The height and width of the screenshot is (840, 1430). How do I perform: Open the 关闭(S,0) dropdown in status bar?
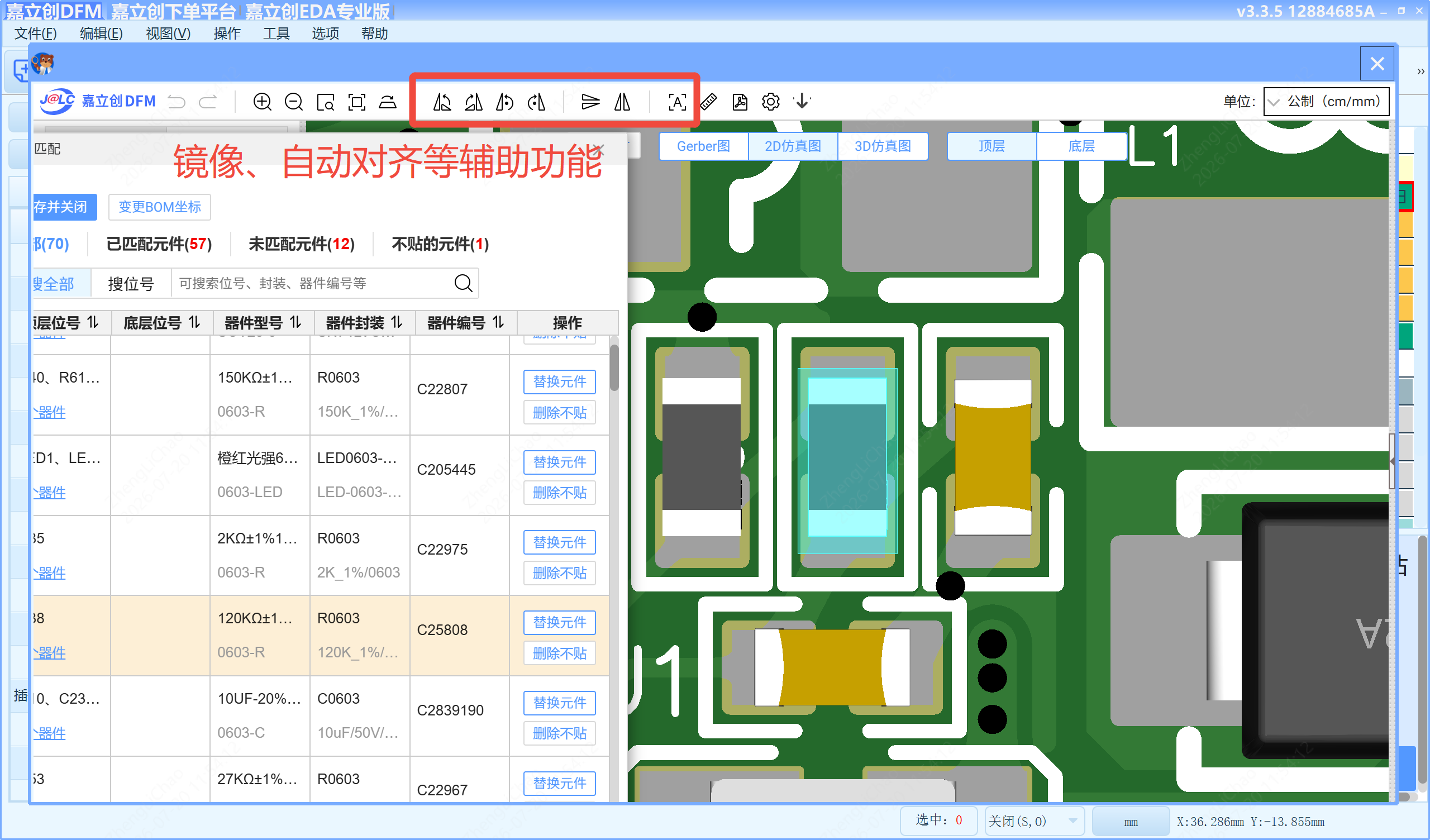coord(1034,820)
